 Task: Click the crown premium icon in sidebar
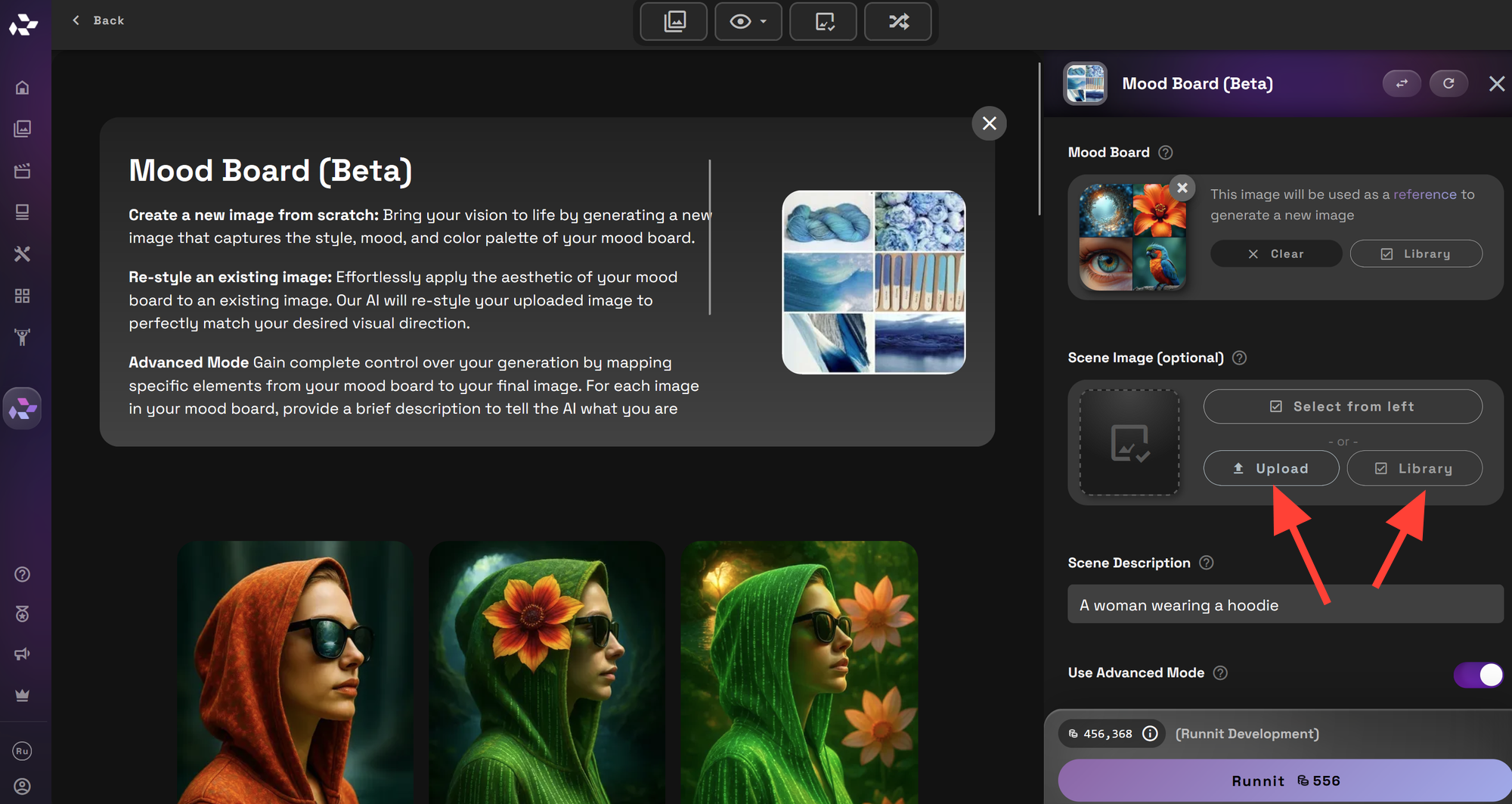23,694
